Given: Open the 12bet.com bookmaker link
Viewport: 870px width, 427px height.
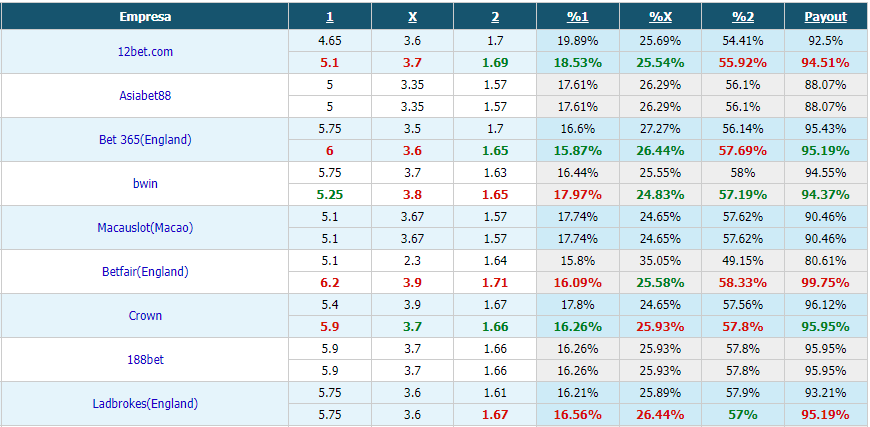Looking at the screenshot, I should coord(145,52).
